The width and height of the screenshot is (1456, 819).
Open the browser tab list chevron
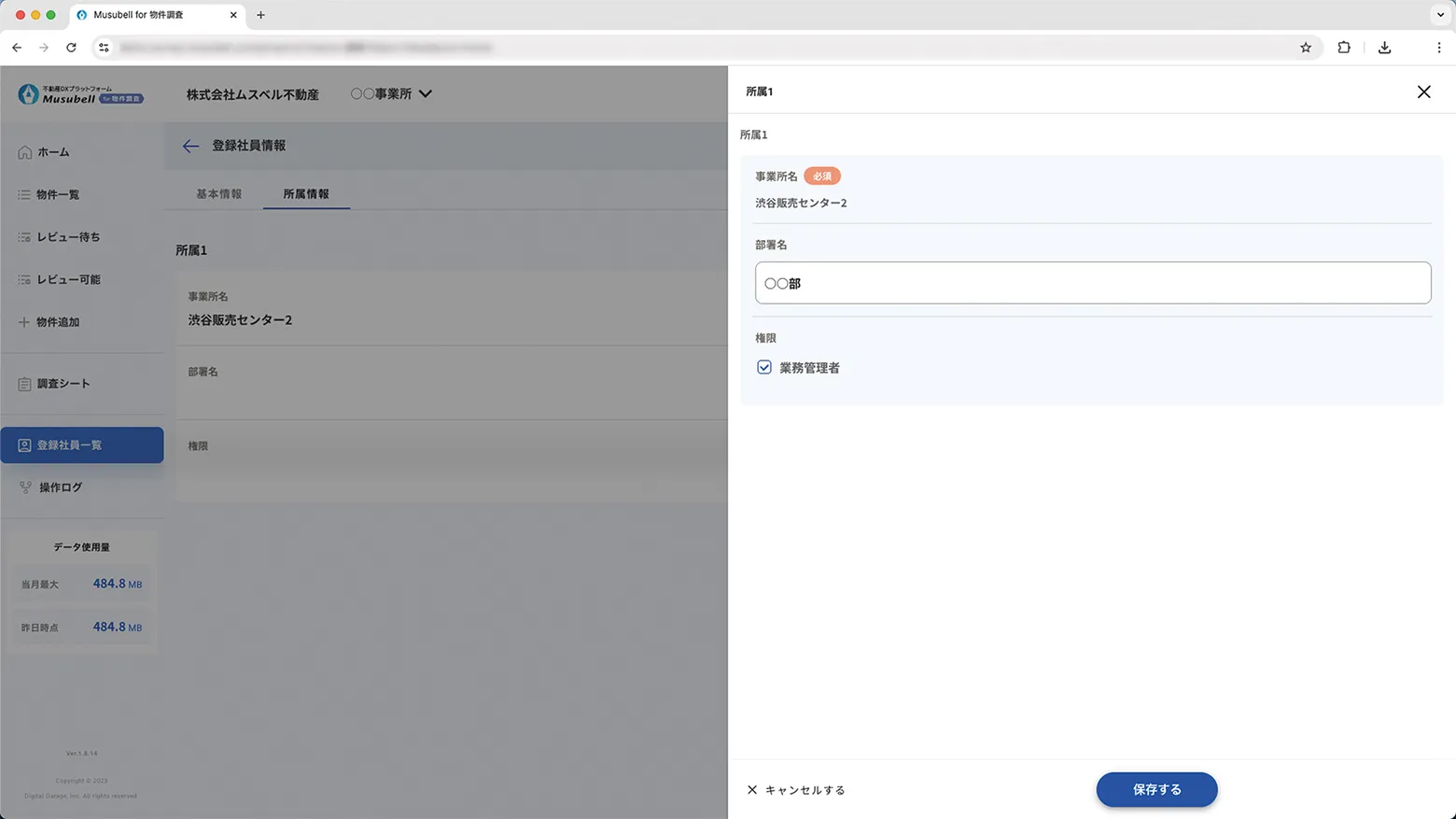(x=1440, y=15)
